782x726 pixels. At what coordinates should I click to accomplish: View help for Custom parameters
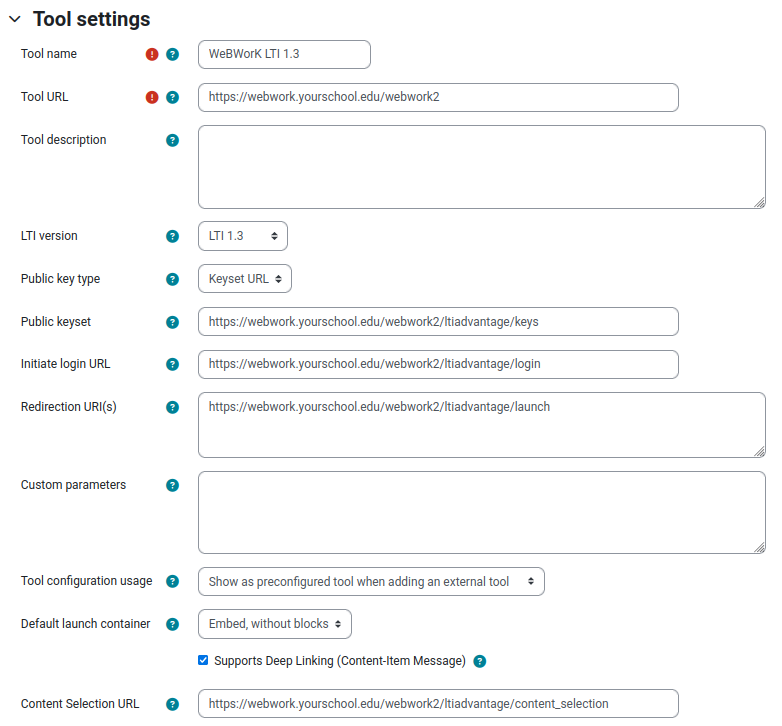tap(173, 485)
